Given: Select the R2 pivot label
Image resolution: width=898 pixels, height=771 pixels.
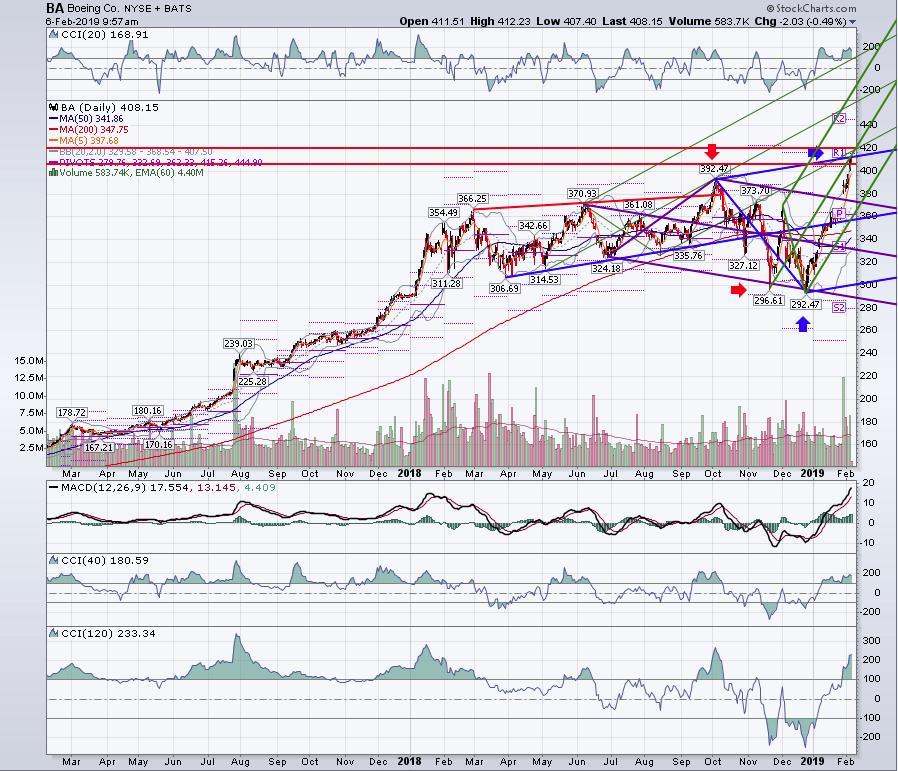Looking at the screenshot, I should pyautogui.click(x=838, y=119).
